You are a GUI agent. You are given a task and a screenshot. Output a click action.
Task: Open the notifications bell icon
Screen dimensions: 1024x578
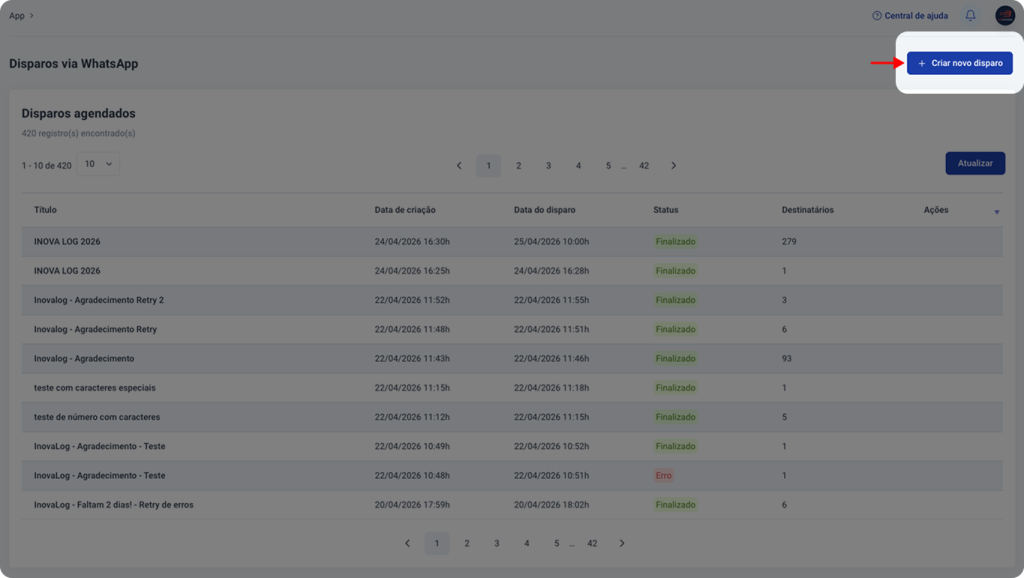click(x=970, y=15)
